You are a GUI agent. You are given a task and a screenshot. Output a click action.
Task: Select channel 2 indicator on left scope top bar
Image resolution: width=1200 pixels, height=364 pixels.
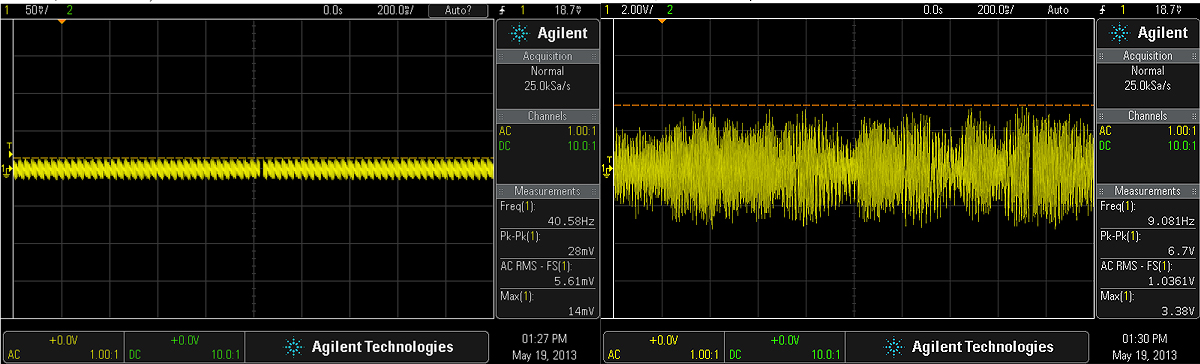point(69,9)
